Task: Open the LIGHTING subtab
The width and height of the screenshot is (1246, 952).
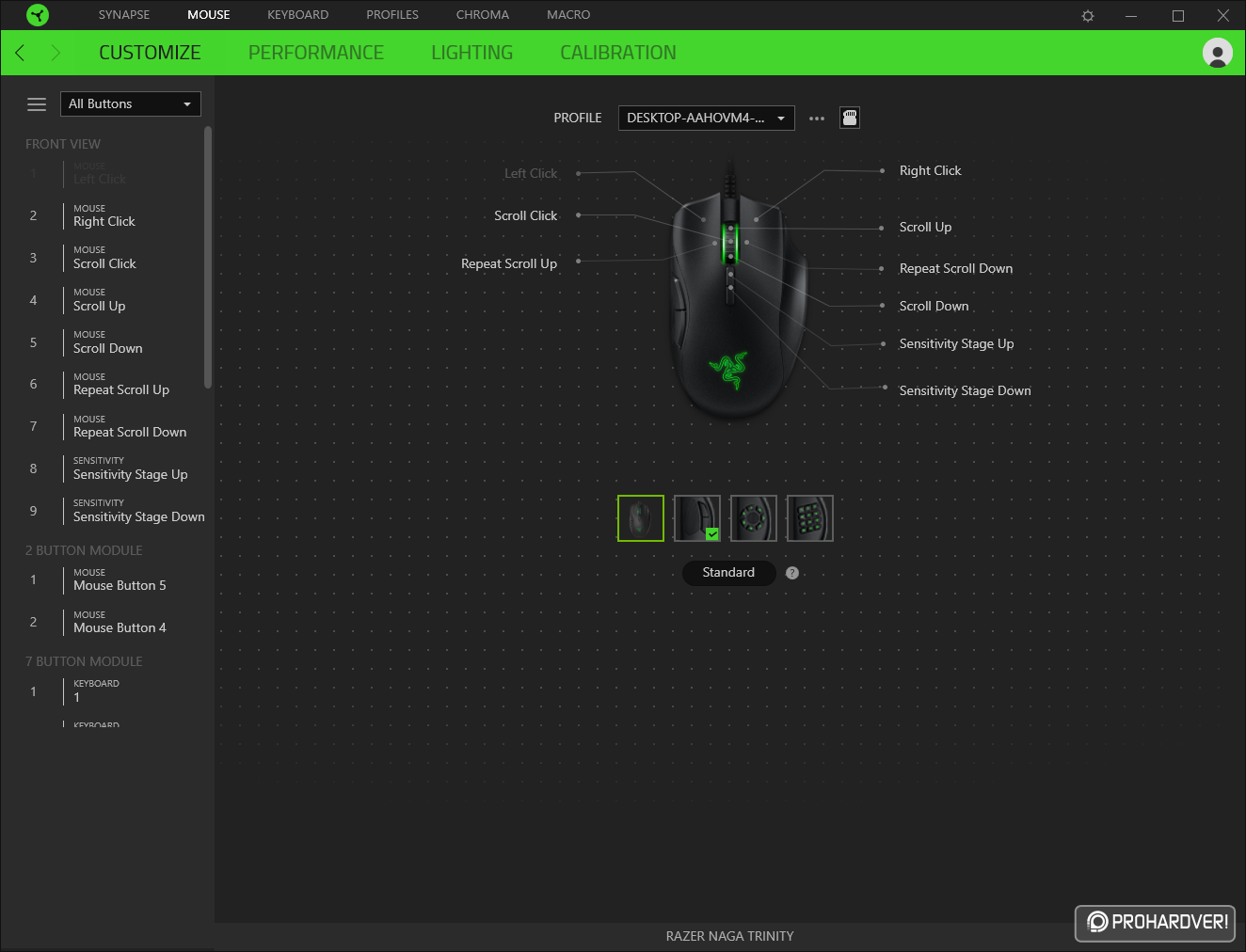Action: 472,53
